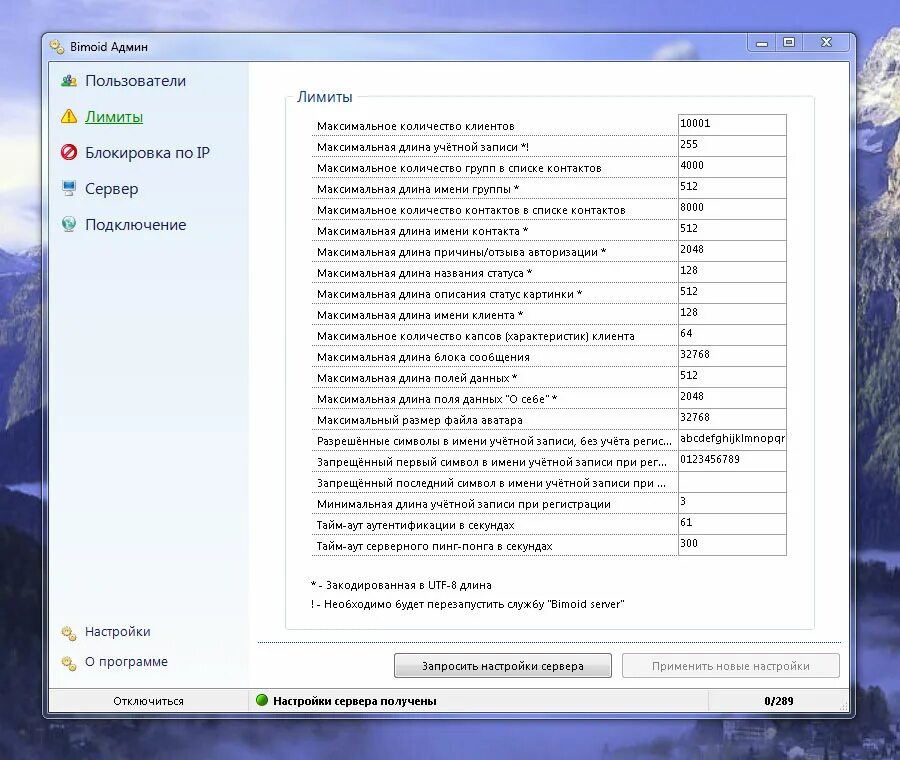Viewport: 900px width, 760px height.
Task: Open the Пользователи section
Action: click(x=135, y=81)
